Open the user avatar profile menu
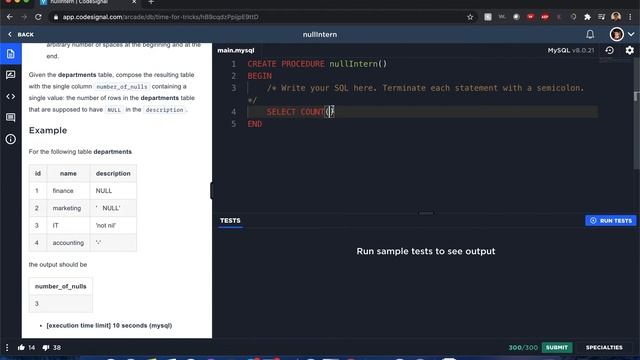 [x=616, y=34]
